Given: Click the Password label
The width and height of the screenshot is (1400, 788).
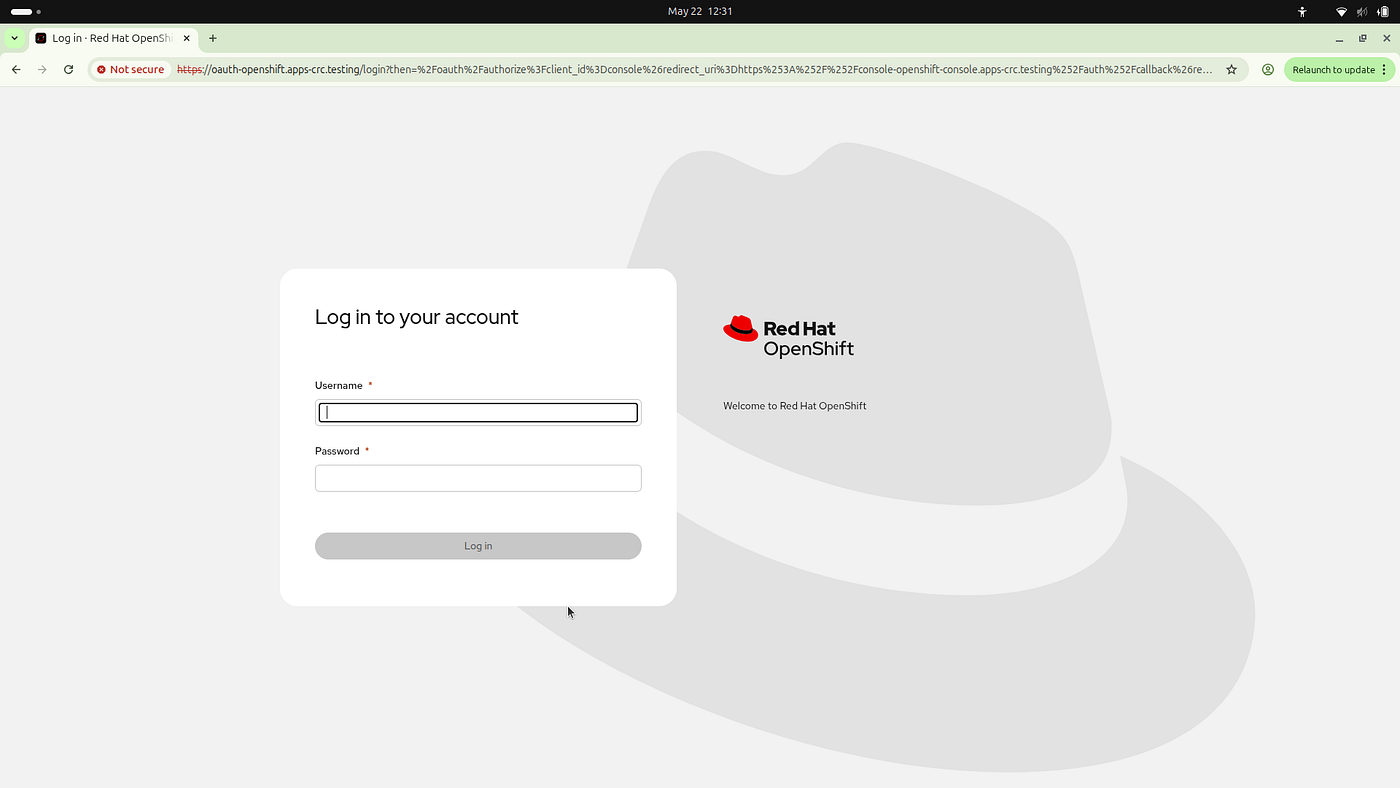Looking at the screenshot, I should [337, 451].
